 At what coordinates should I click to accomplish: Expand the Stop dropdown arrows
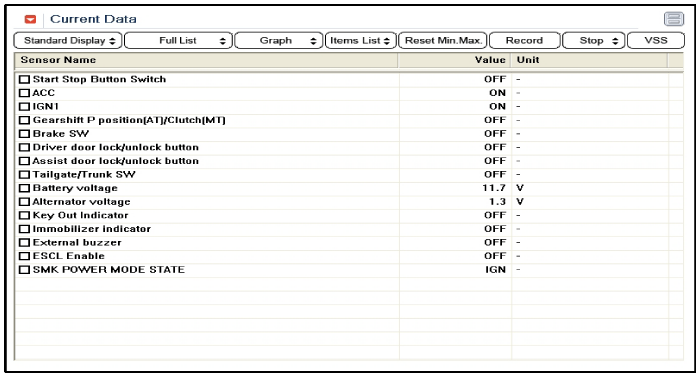615,41
